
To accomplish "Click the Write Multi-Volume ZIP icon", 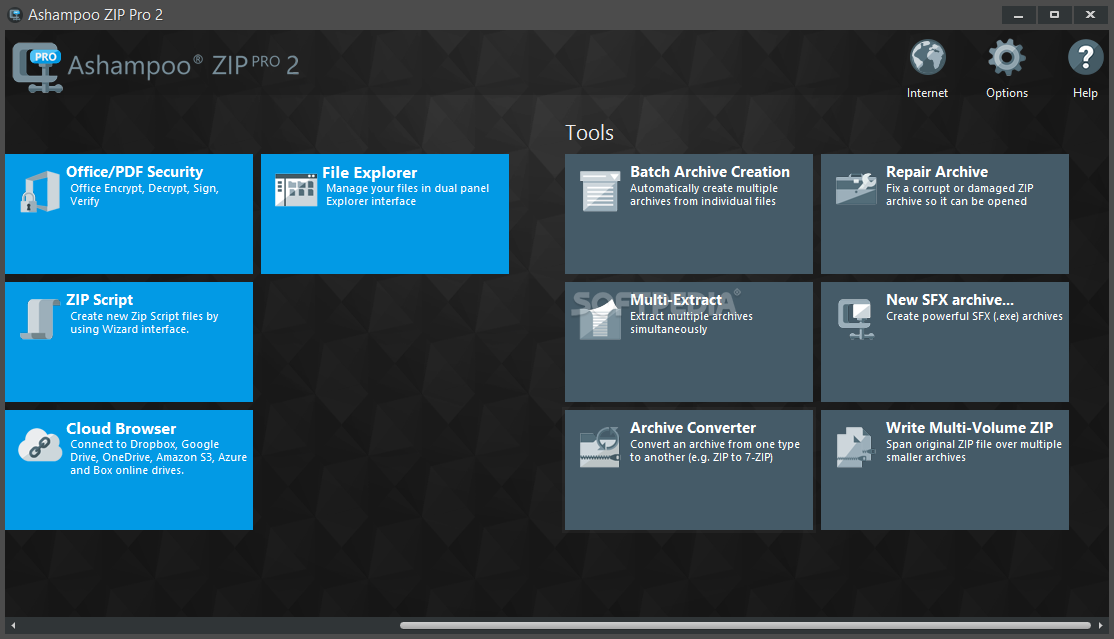I will (x=854, y=447).
